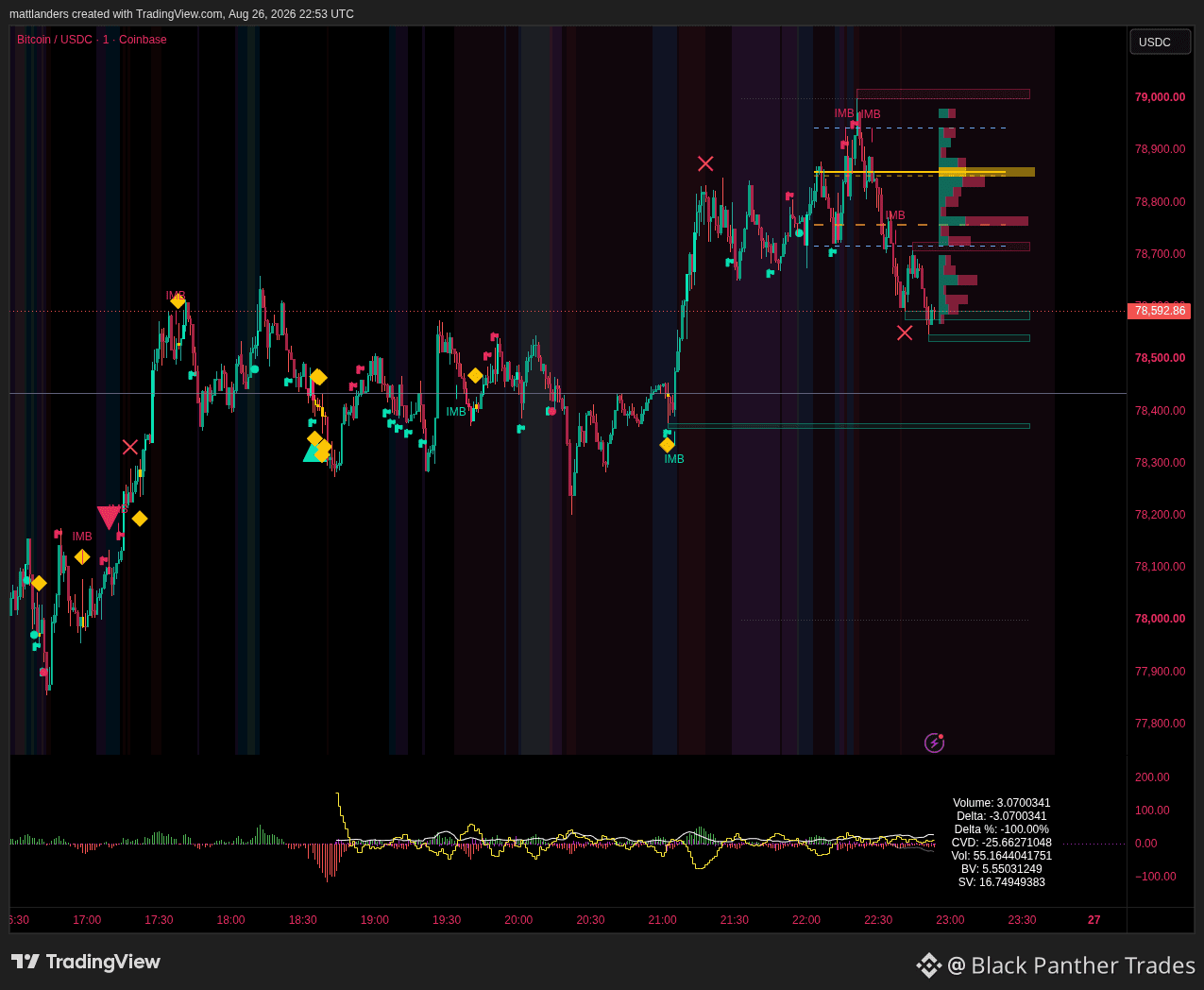Click the yellow horizontal point-of-control line
Image resolution: width=1204 pixels, height=990 pixels.
point(909,173)
